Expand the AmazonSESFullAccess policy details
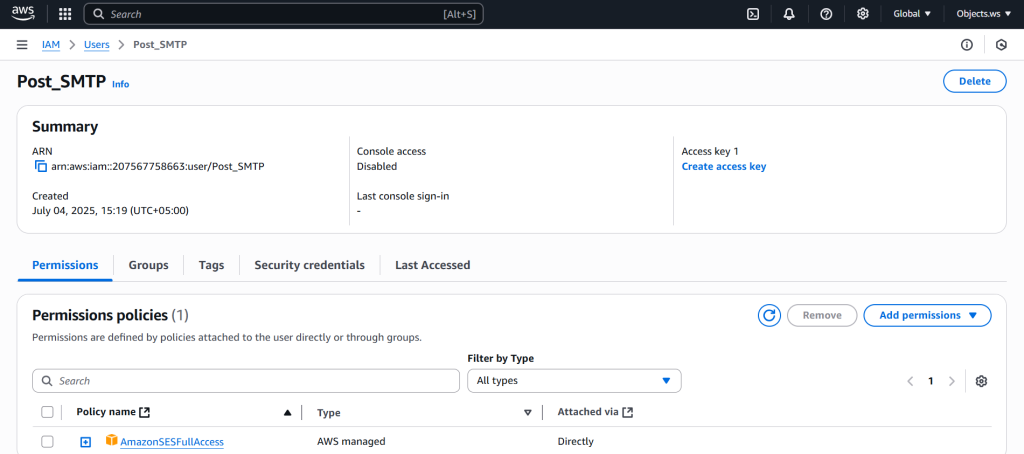Image resolution: width=1024 pixels, height=454 pixels. 86,442
